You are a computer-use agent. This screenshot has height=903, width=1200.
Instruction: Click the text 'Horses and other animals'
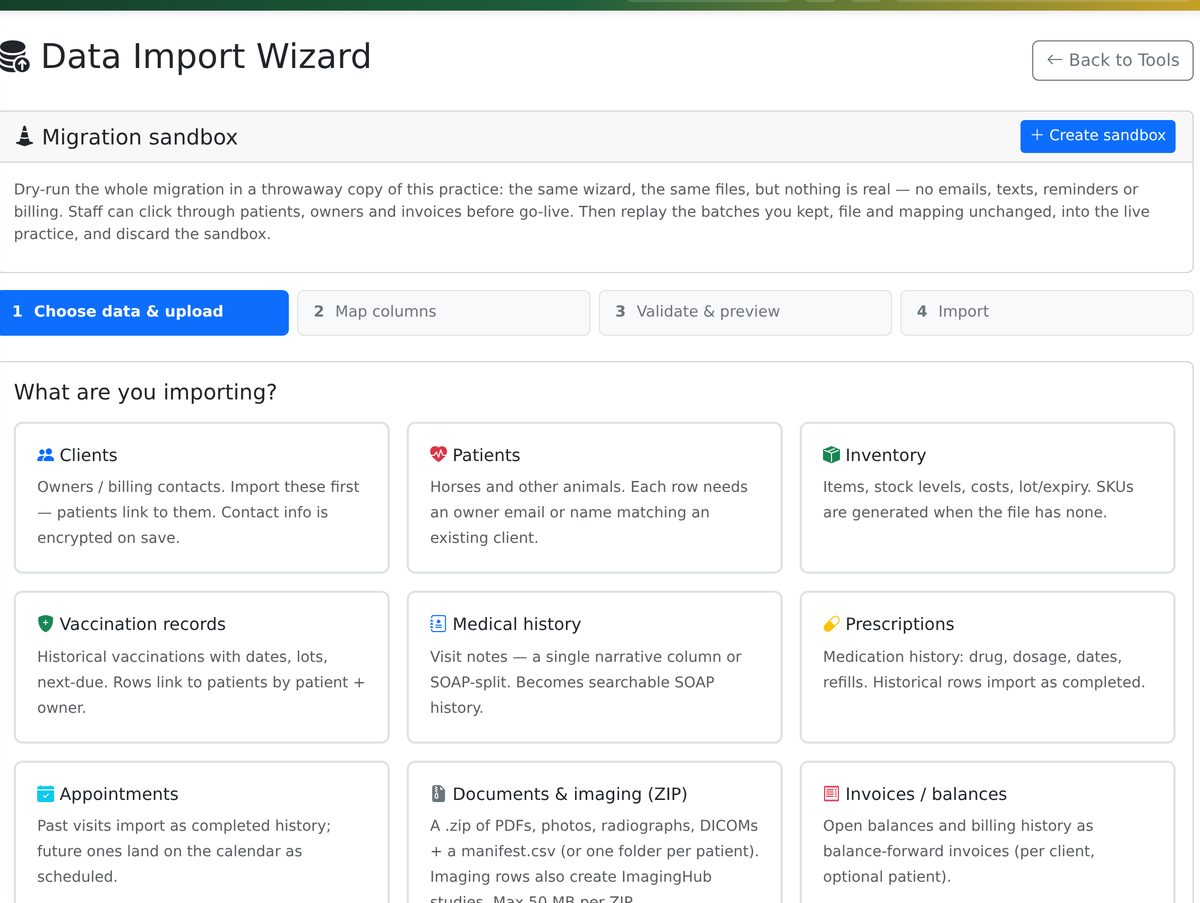tap(523, 487)
